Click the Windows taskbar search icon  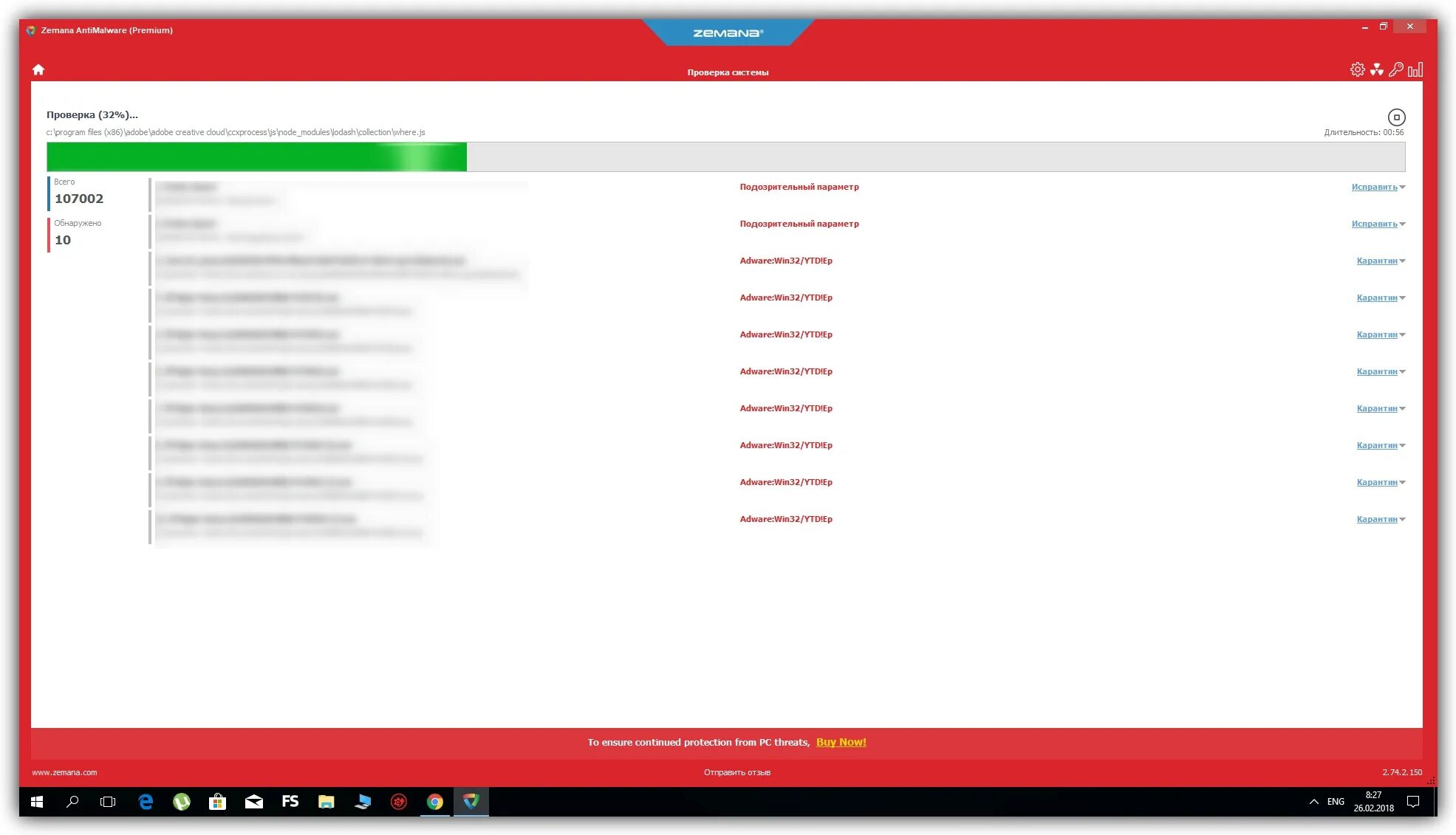[x=72, y=801]
